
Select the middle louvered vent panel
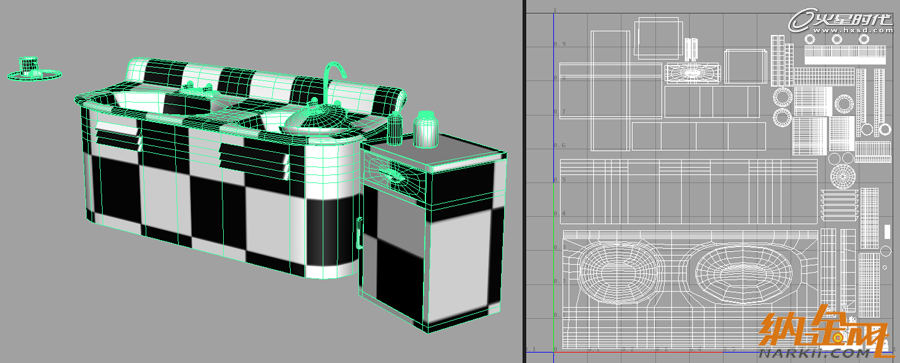tap(254, 160)
